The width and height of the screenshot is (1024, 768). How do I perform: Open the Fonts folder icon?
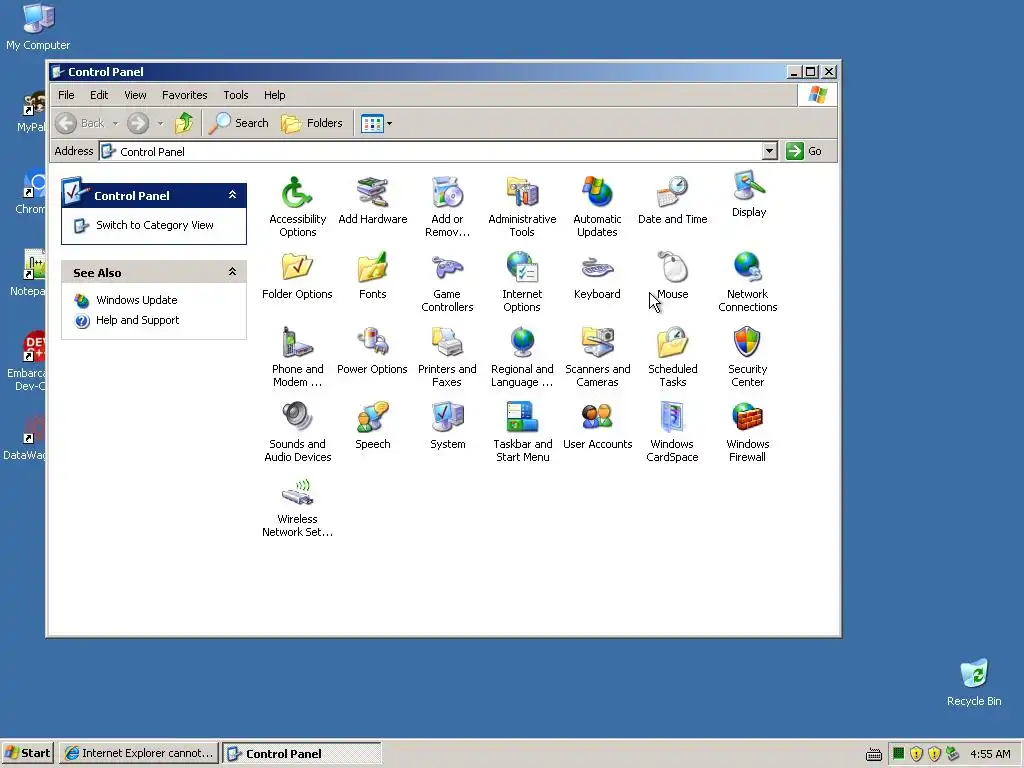coord(372,276)
